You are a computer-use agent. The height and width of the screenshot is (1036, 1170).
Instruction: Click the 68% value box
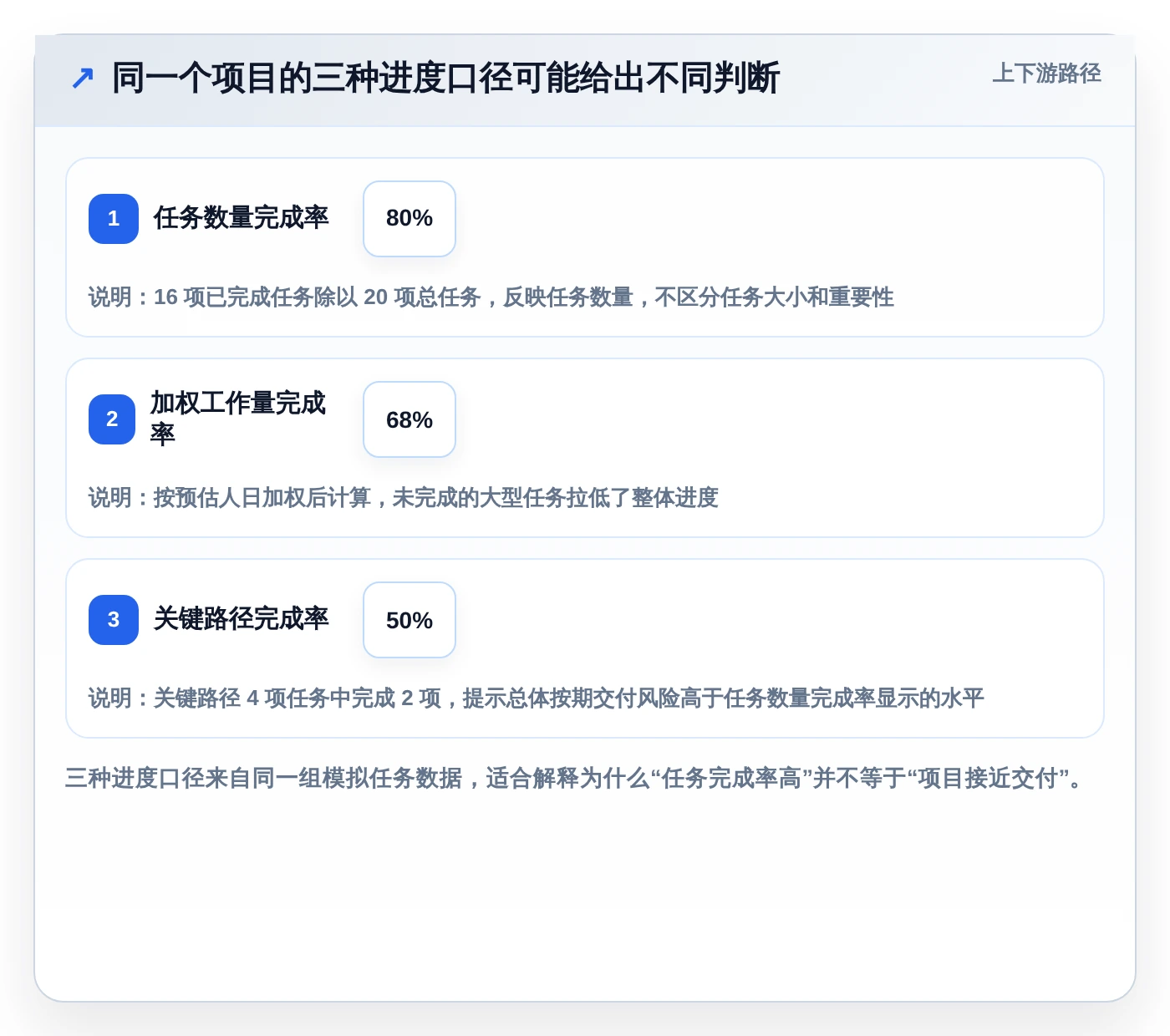pos(409,419)
